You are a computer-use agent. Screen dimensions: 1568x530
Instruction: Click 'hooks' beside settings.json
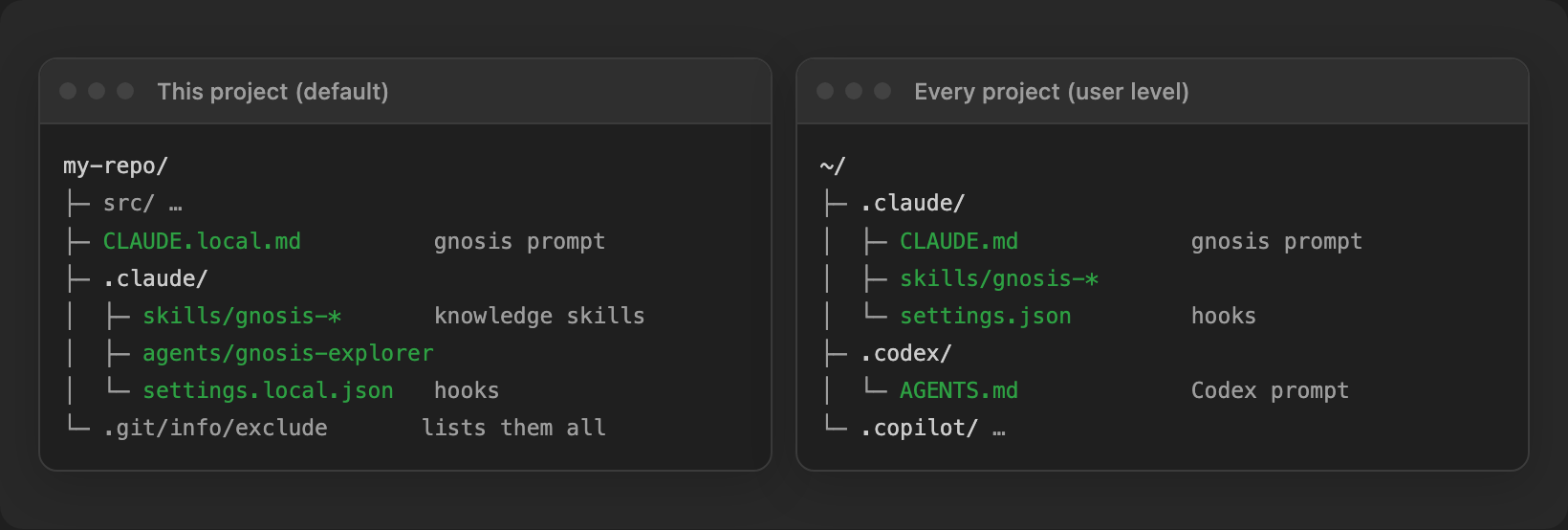click(1224, 316)
